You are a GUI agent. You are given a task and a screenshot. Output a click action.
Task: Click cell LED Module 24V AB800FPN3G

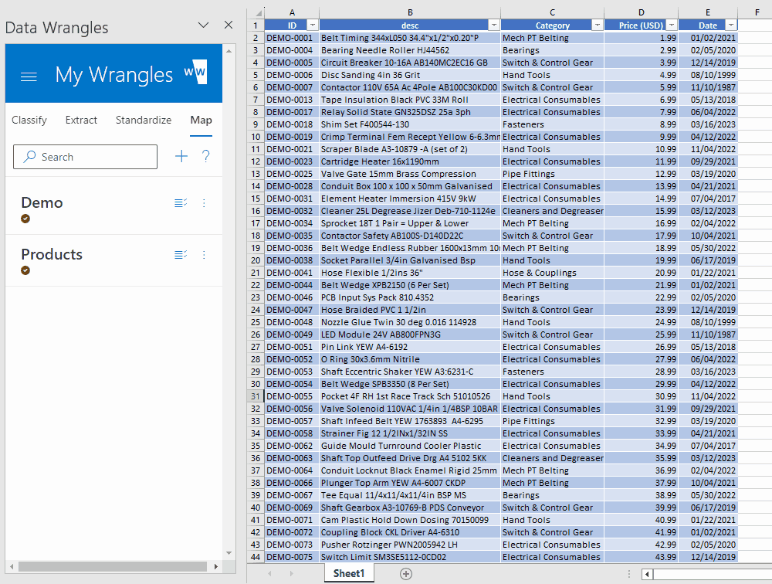point(410,334)
